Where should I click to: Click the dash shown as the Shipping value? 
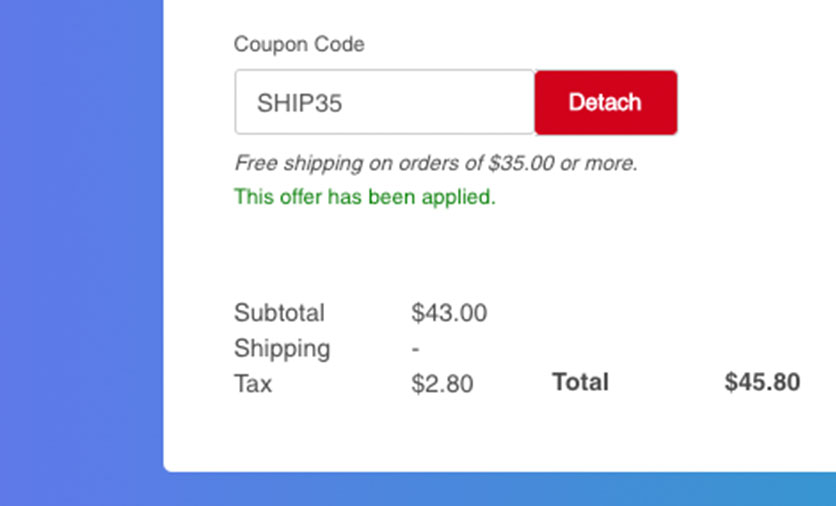(415, 349)
